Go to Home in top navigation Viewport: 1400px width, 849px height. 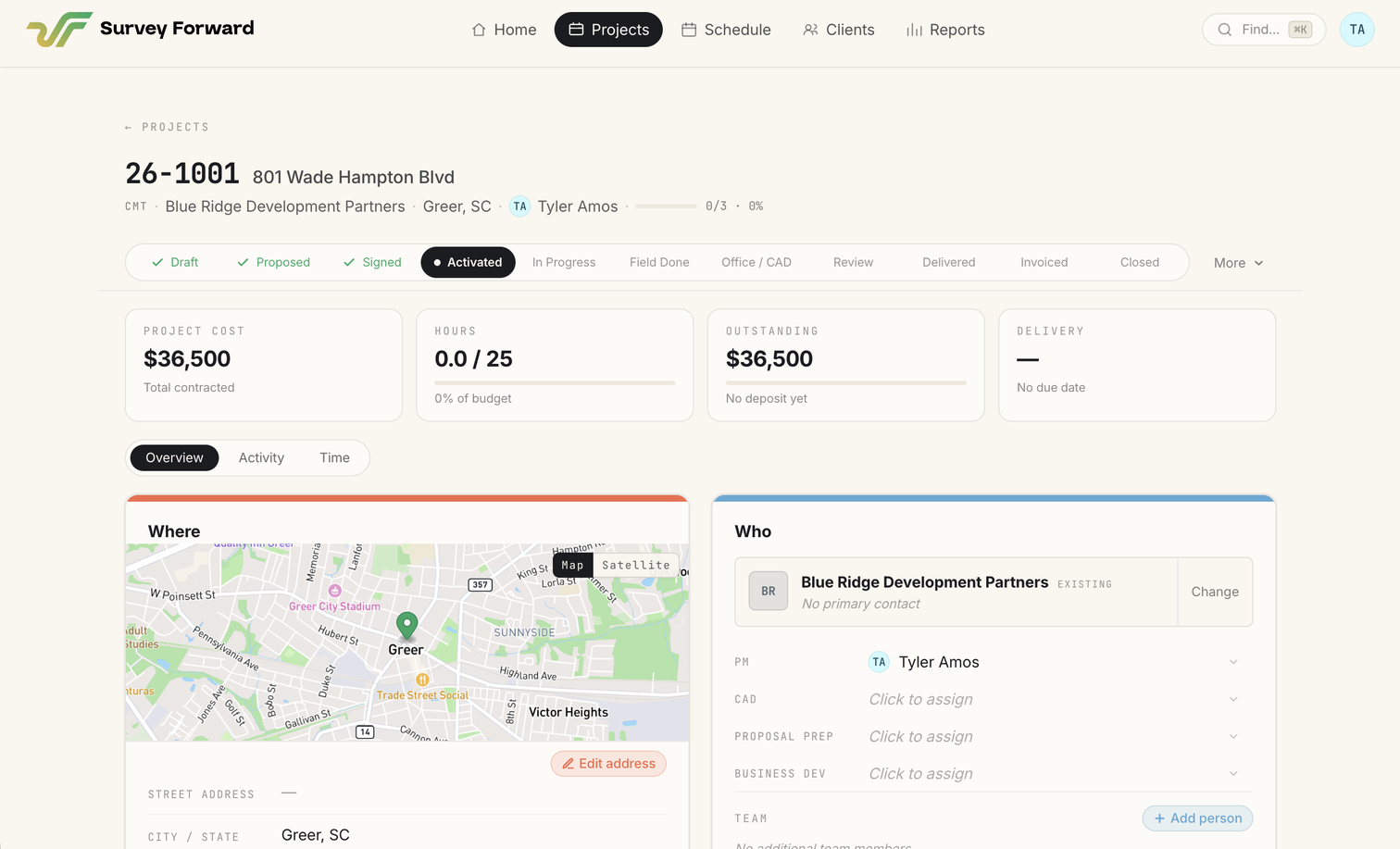click(x=504, y=30)
